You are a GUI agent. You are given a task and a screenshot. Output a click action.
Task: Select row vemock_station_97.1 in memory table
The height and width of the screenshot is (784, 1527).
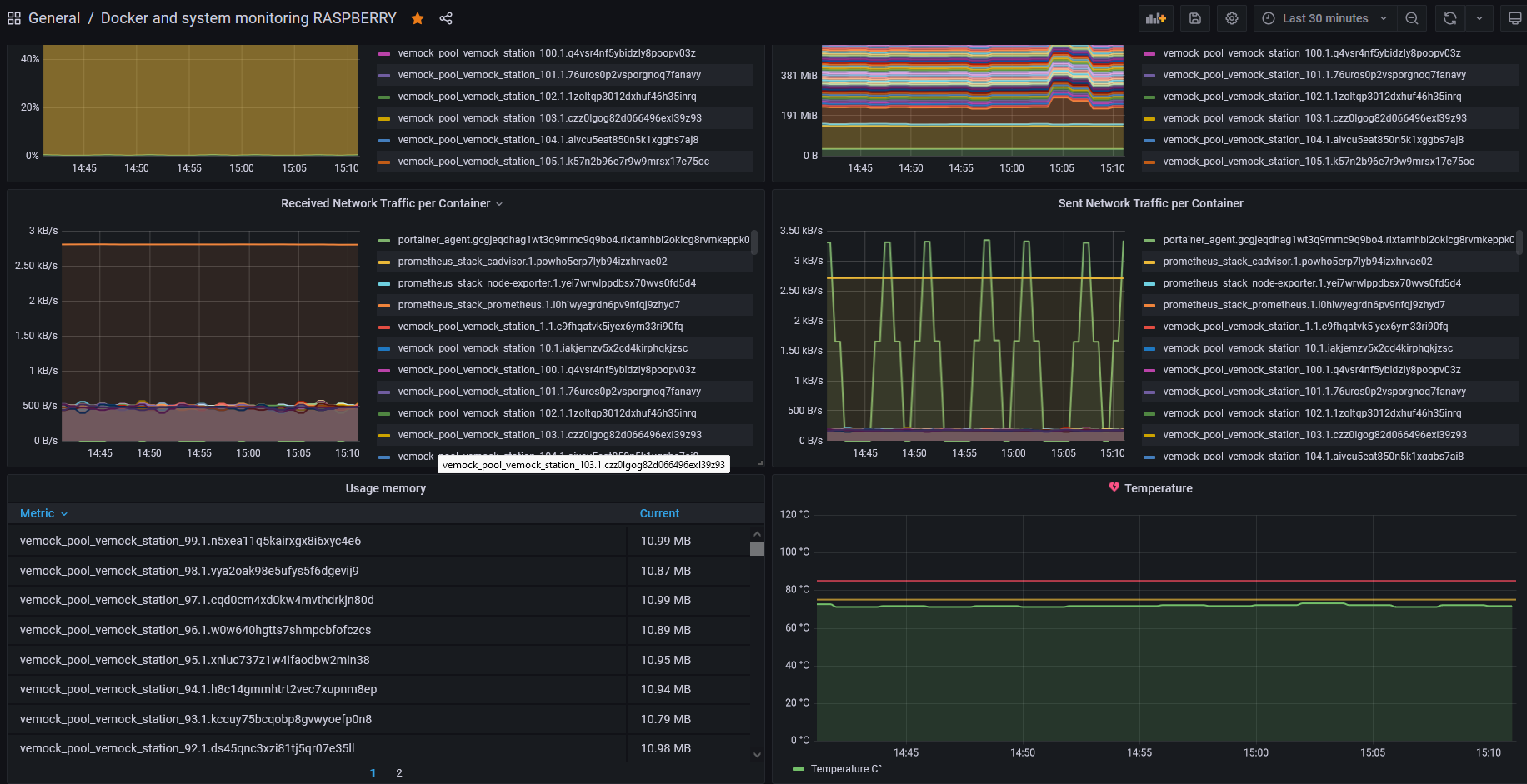click(x=379, y=600)
